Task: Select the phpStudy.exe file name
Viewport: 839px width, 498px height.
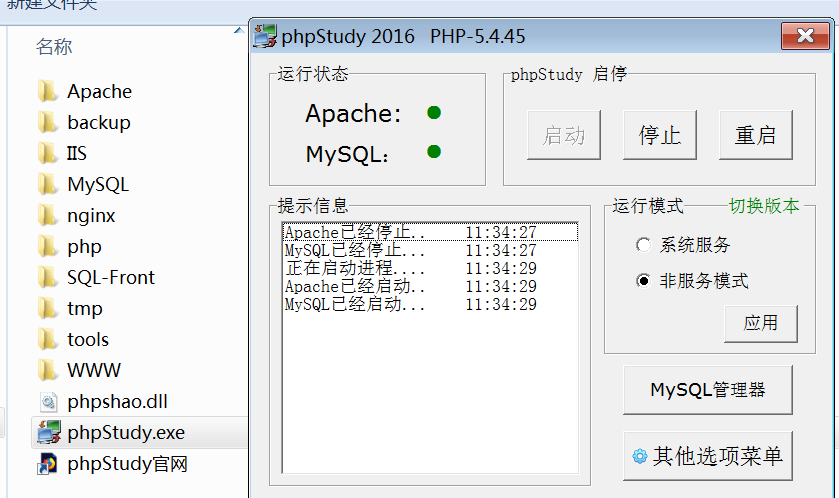Action: 126,432
